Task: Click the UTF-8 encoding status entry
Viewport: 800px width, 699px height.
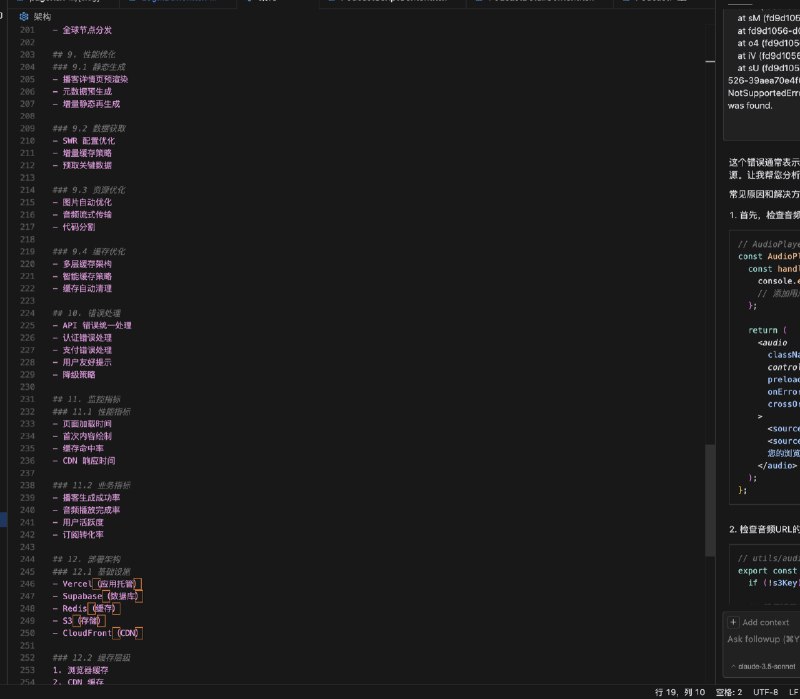Action: (766, 692)
